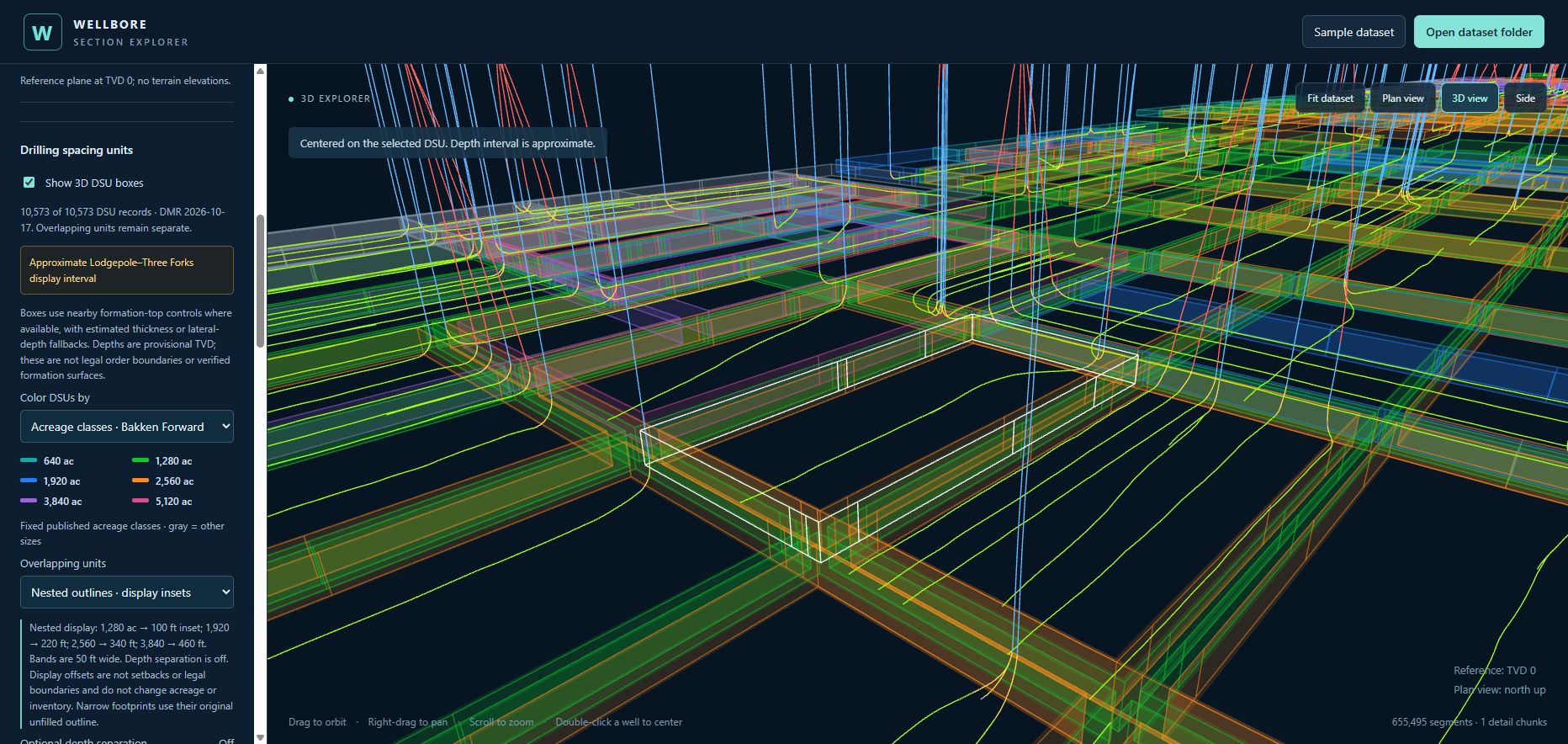
Task: Load the Sample dataset
Action: coord(1353,32)
